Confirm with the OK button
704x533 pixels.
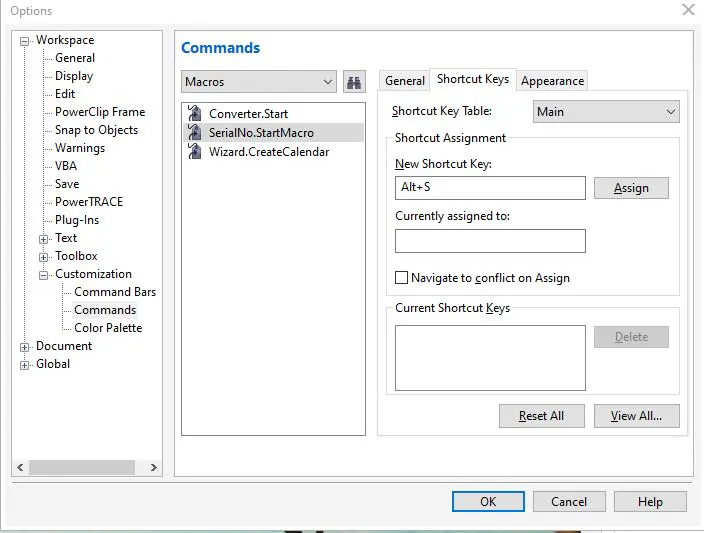coord(488,502)
